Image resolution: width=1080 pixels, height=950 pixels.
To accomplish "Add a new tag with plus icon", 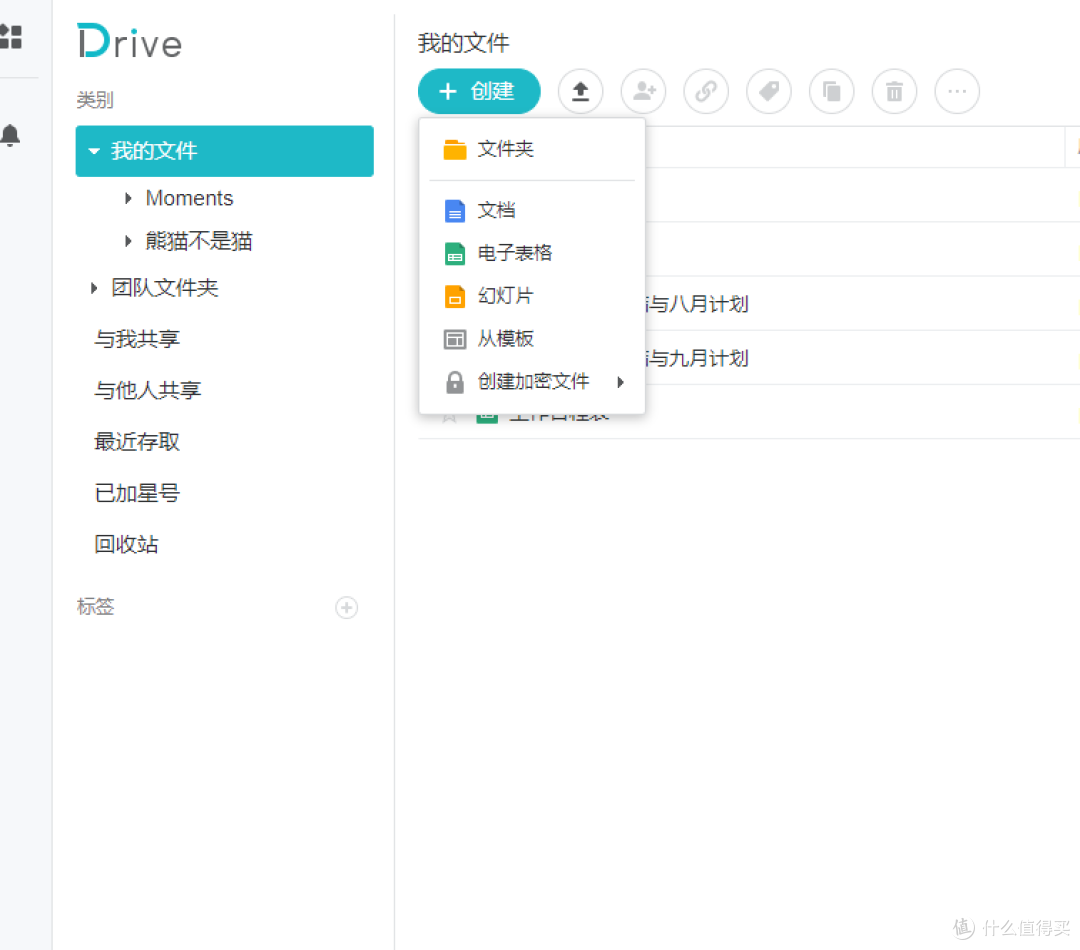I will [x=346, y=608].
